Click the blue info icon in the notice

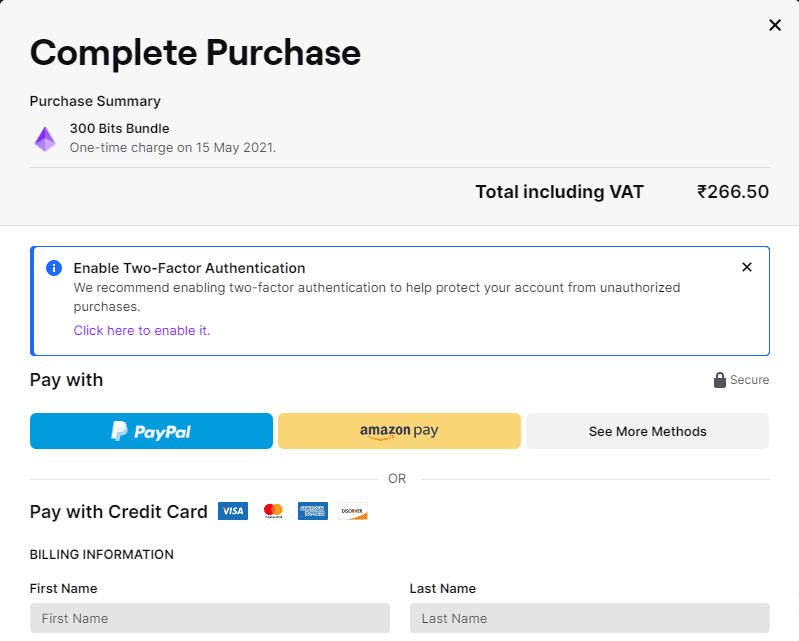(54, 268)
